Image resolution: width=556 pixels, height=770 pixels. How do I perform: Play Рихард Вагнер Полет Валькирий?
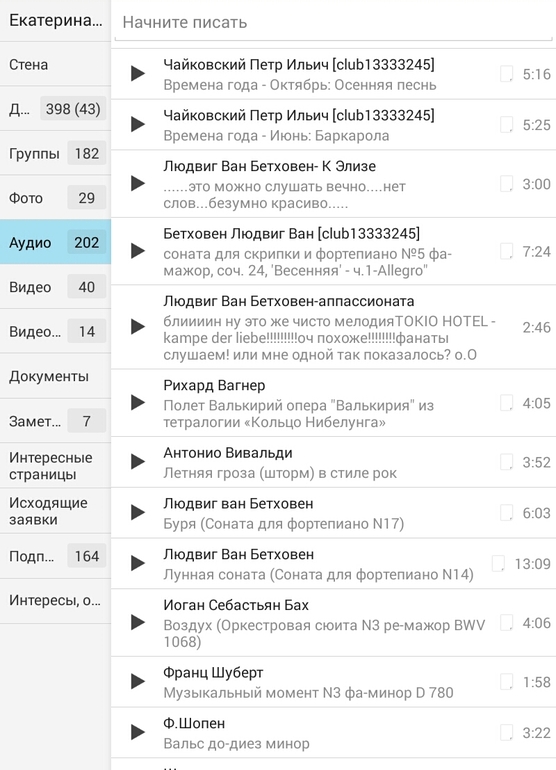[138, 403]
